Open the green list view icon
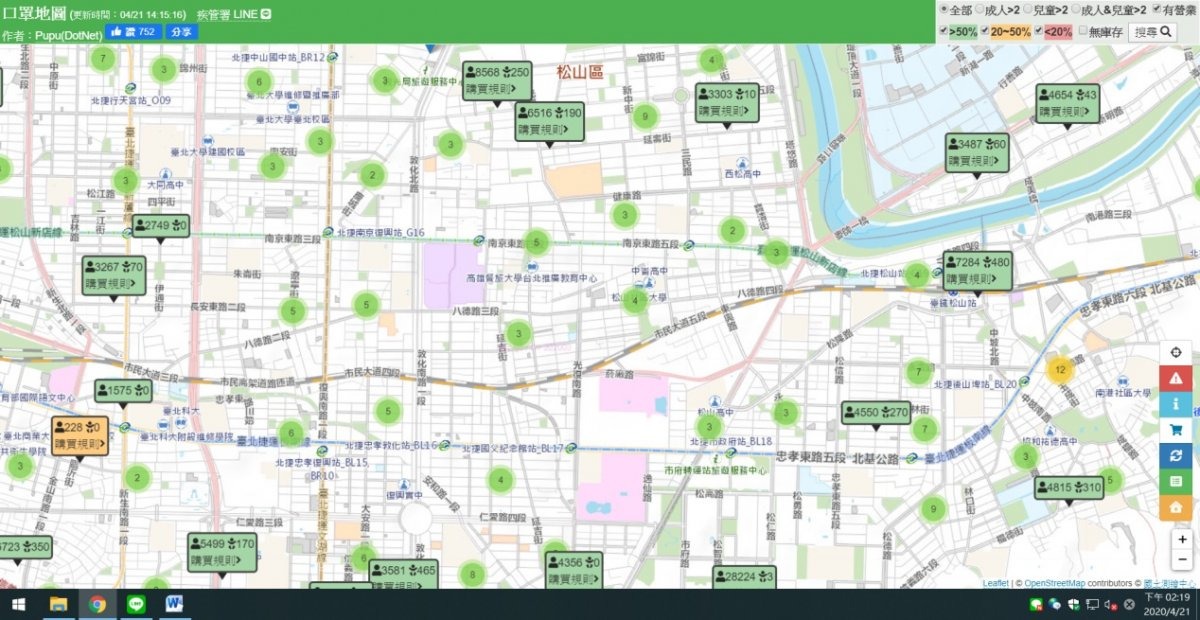 coord(1175,482)
